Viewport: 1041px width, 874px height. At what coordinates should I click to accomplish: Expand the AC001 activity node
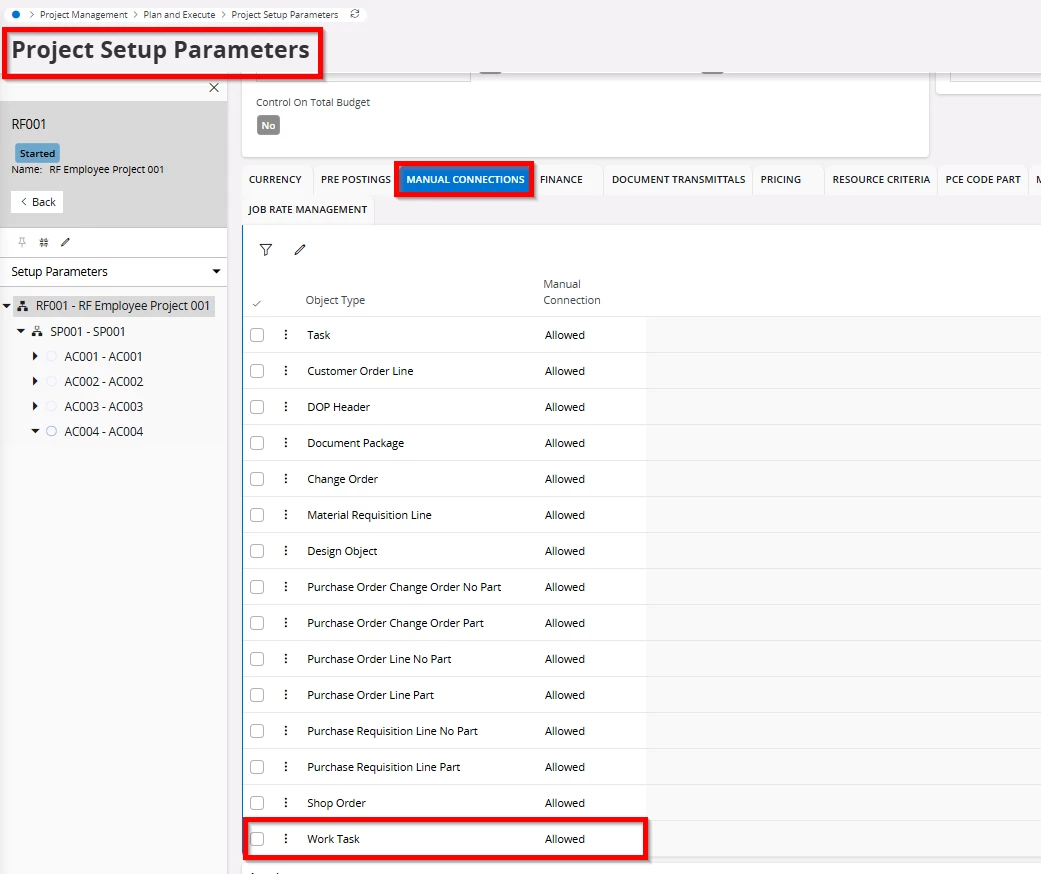[x=35, y=357]
